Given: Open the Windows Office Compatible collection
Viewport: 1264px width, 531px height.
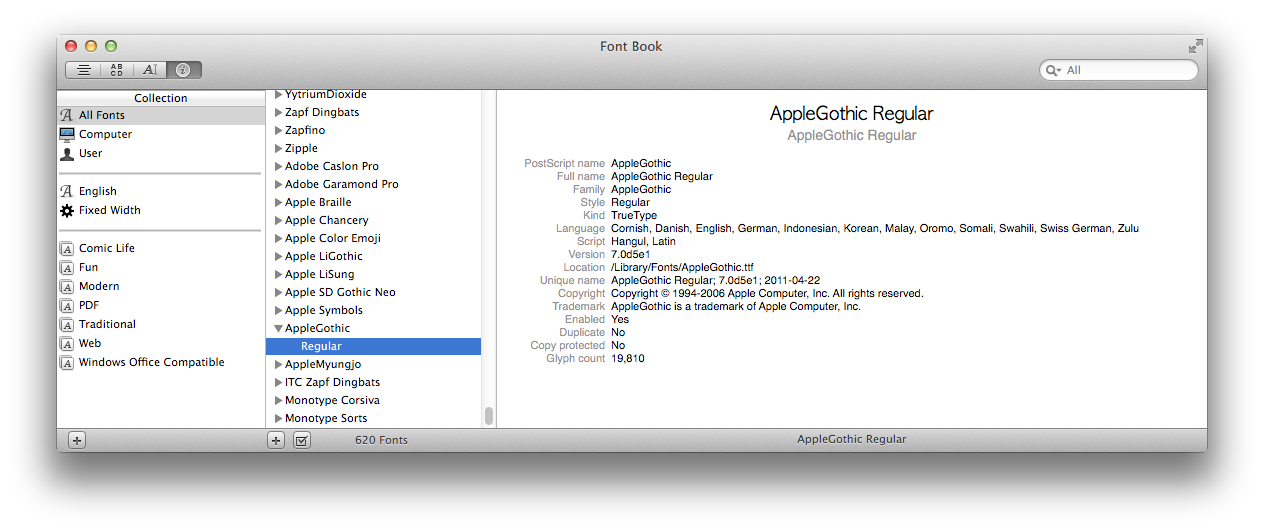Looking at the screenshot, I should 161,362.
